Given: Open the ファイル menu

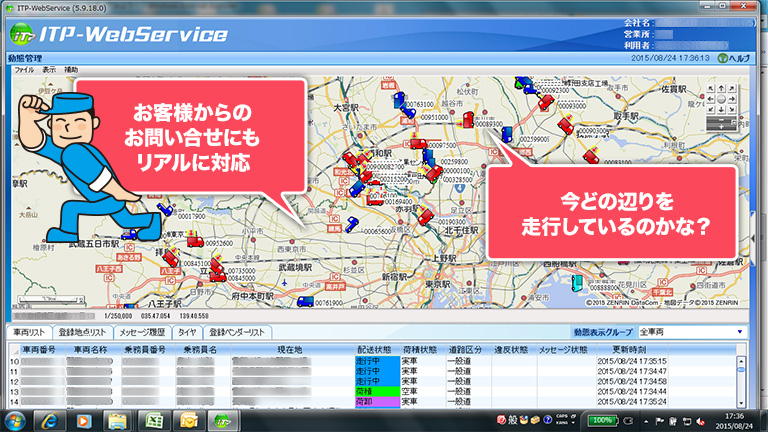Looking at the screenshot, I should coord(24,70).
